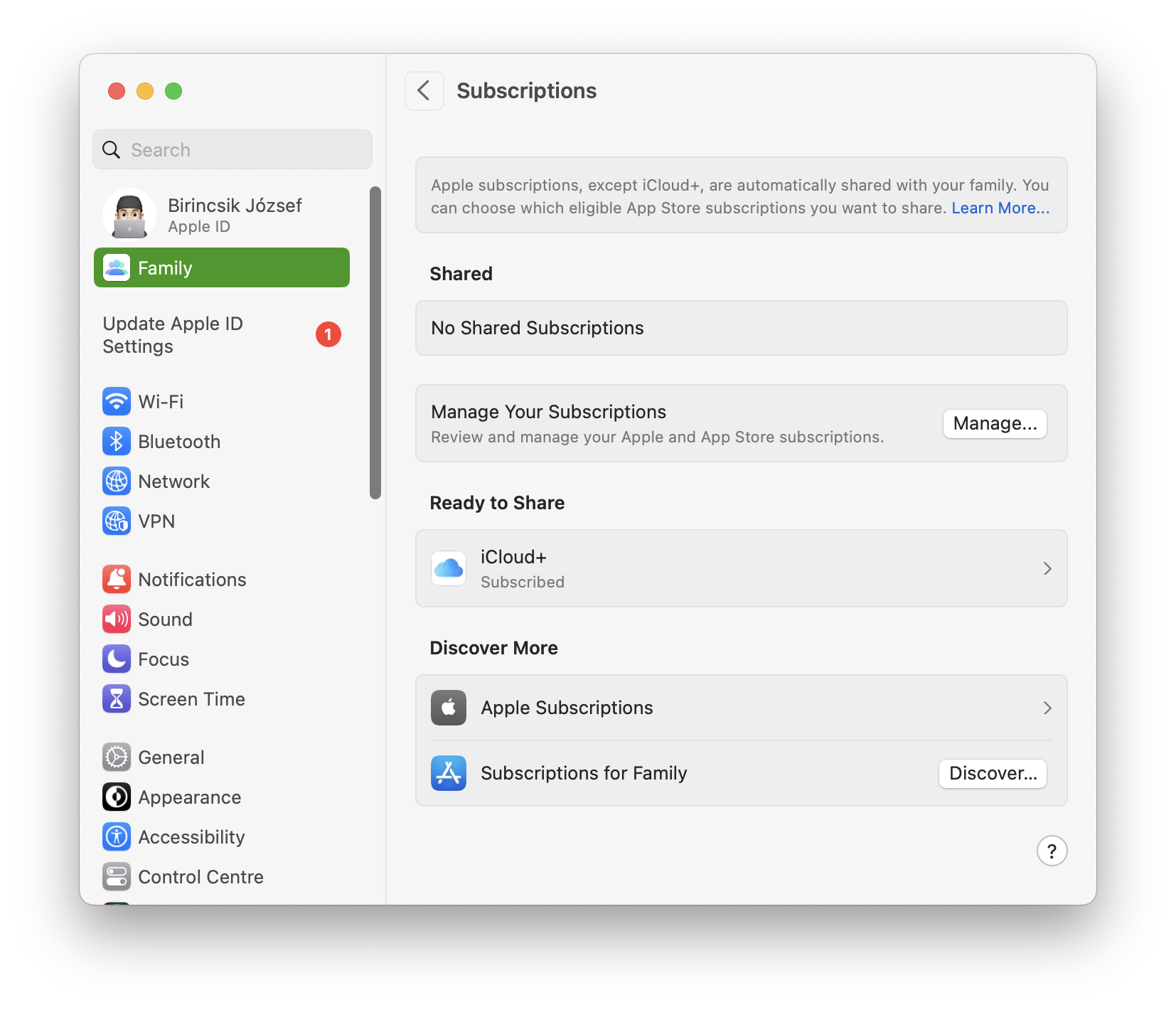Open Sound speaker icon
The image size is (1176, 1010).
117,619
